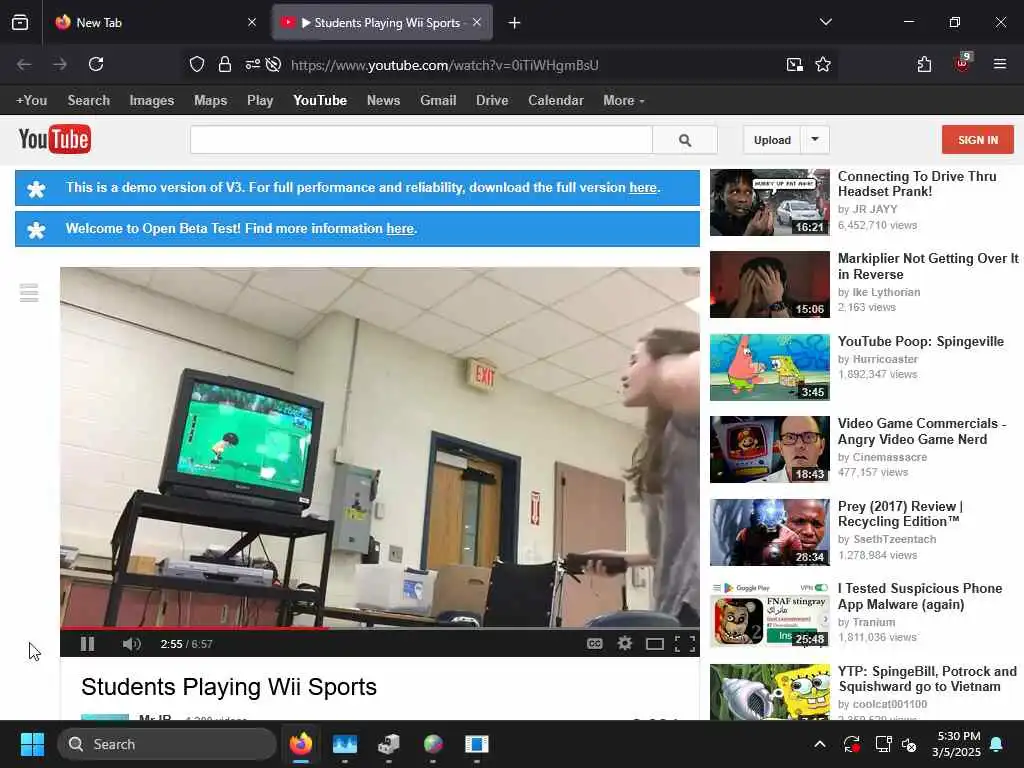Screen dimensions: 1024x768
Task: Open video player settings gear
Action: pyautogui.click(x=624, y=644)
